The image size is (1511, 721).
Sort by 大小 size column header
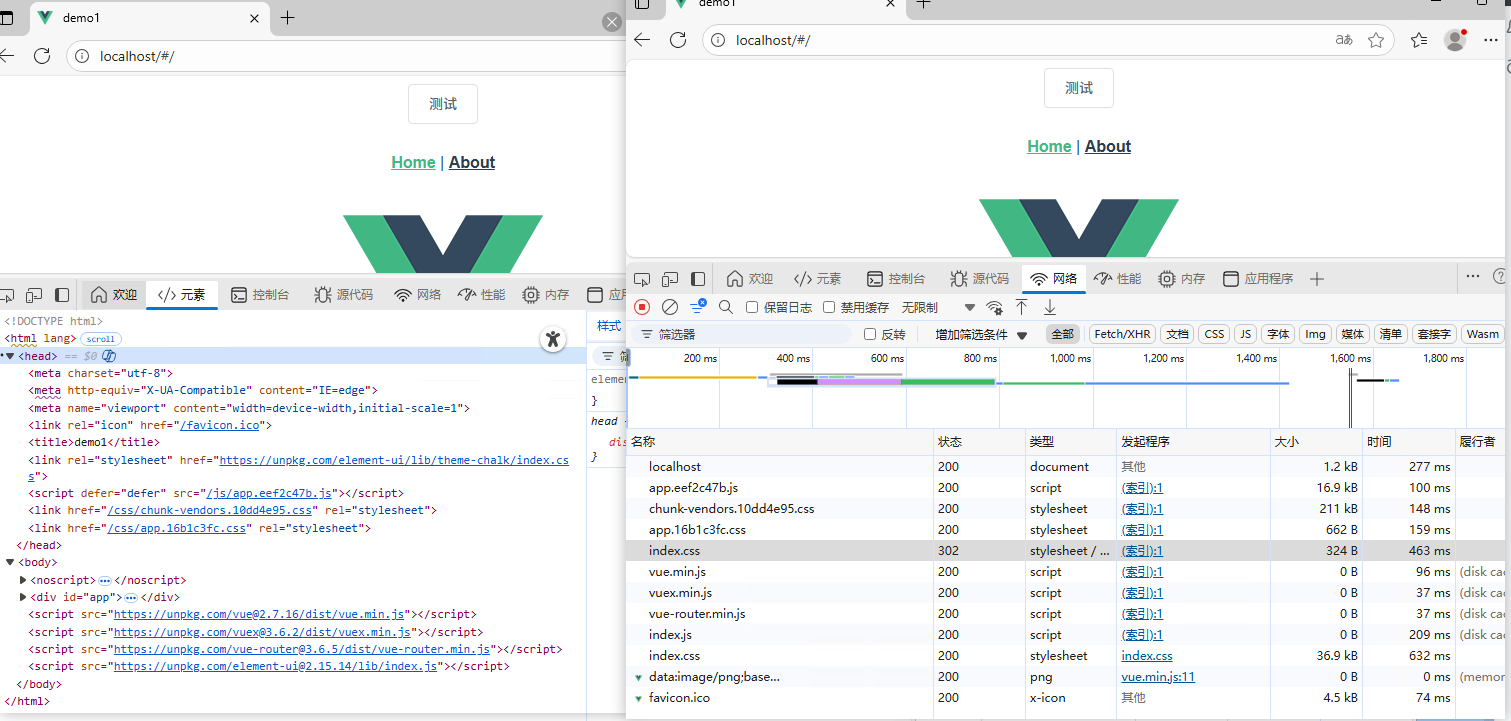point(1317,442)
